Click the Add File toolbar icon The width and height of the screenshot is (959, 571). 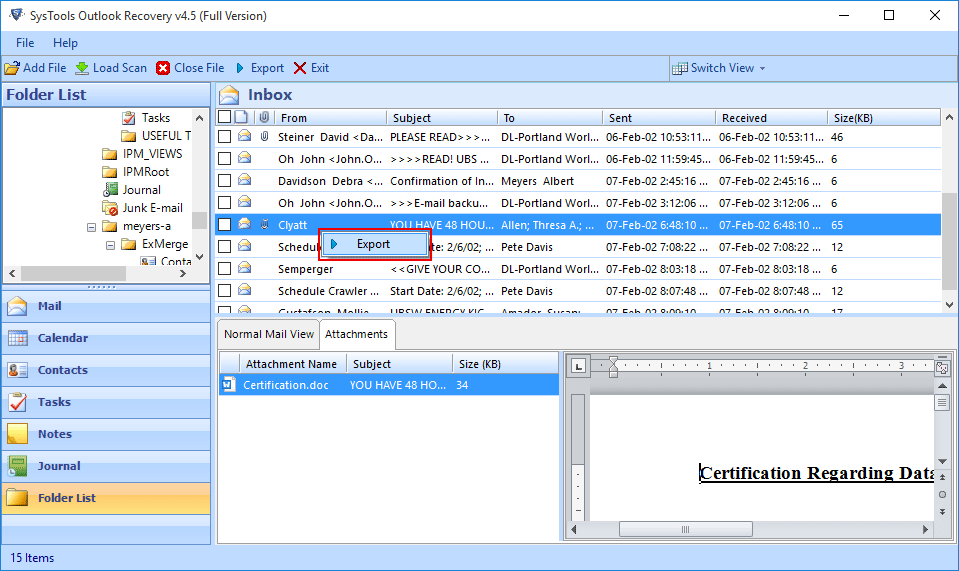pos(12,68)
